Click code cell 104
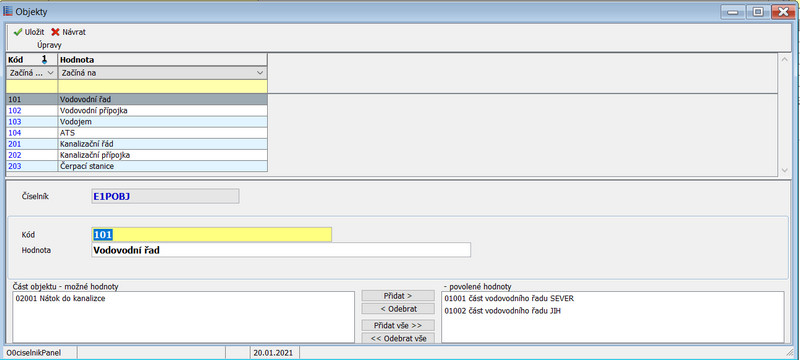This screenshot has height=360, width=800. pyautogui.click(x=32, y=133)
